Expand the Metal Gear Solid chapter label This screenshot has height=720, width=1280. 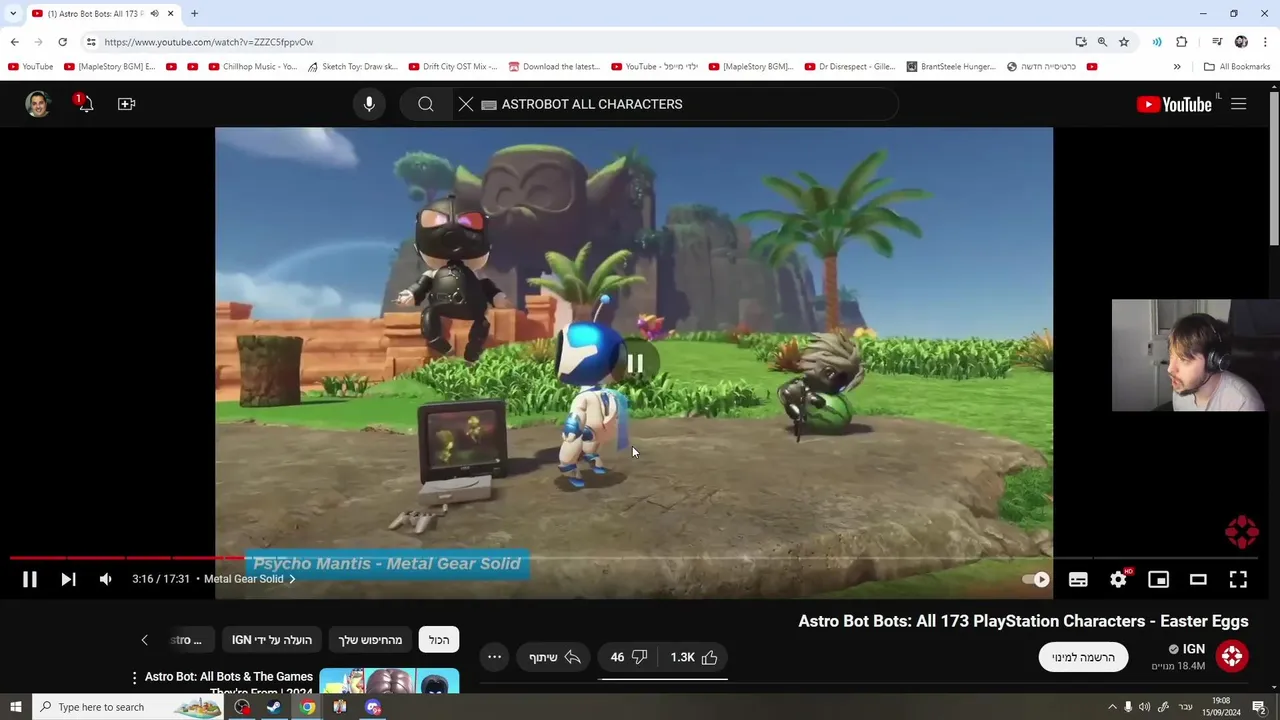[x=249, y=579]
